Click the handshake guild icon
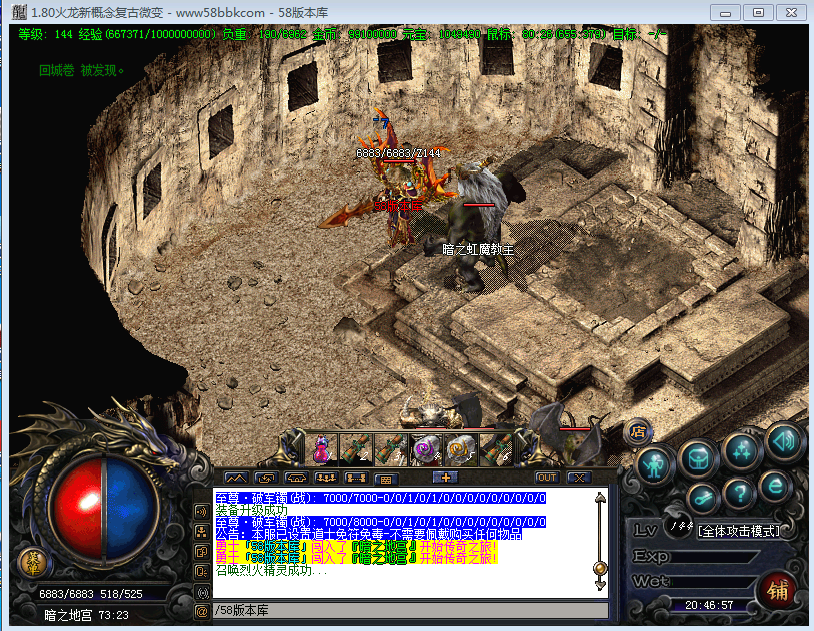This screenshot has width=814, height=631. (x=296, y=478)
